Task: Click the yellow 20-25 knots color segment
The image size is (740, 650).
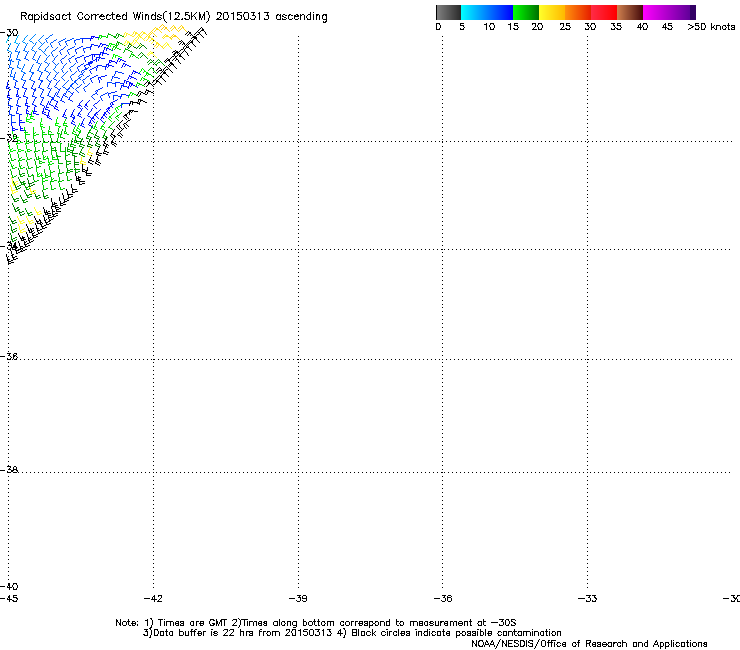Action: pyautogui.click(x=552, y=12)
